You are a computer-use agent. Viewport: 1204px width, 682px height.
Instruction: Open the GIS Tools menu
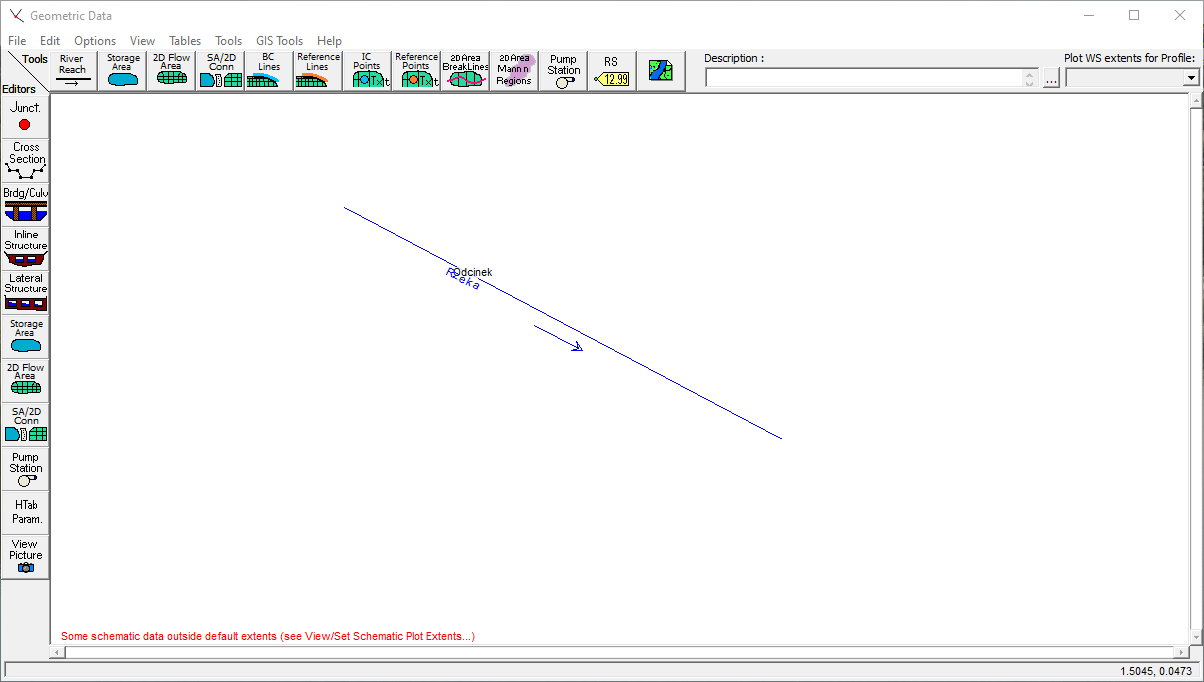279,41
